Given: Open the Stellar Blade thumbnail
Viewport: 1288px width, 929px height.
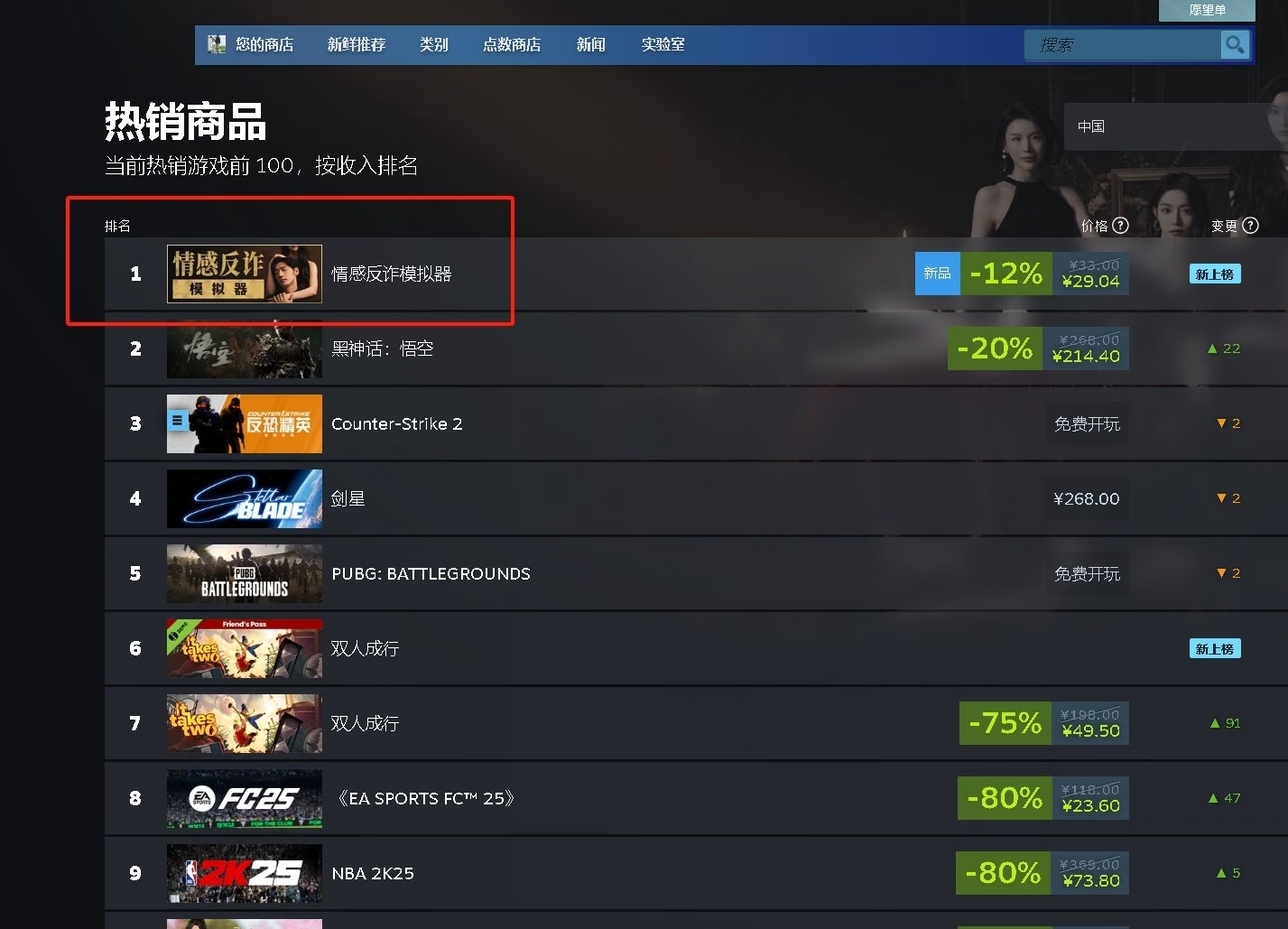Looking at the screenshot, I should (245, 498).
